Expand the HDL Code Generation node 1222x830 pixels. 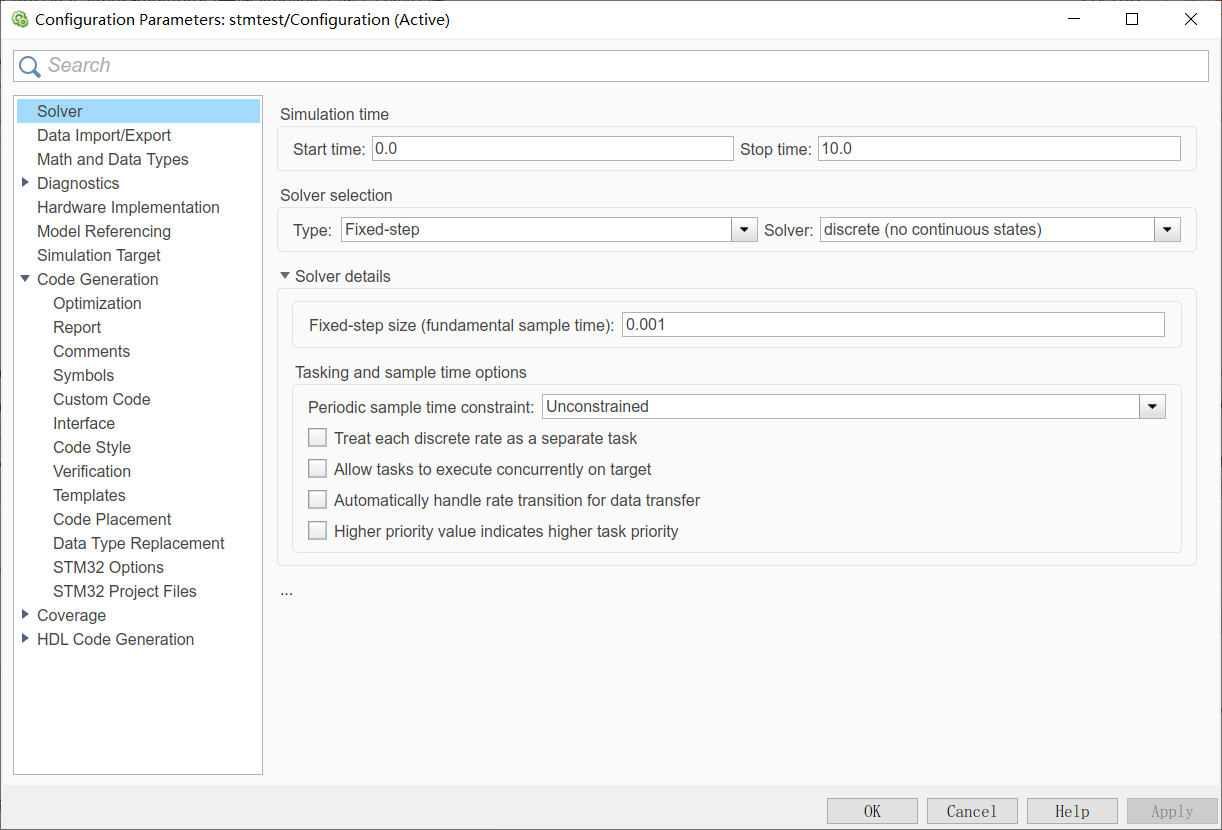(x=25, y=639)
